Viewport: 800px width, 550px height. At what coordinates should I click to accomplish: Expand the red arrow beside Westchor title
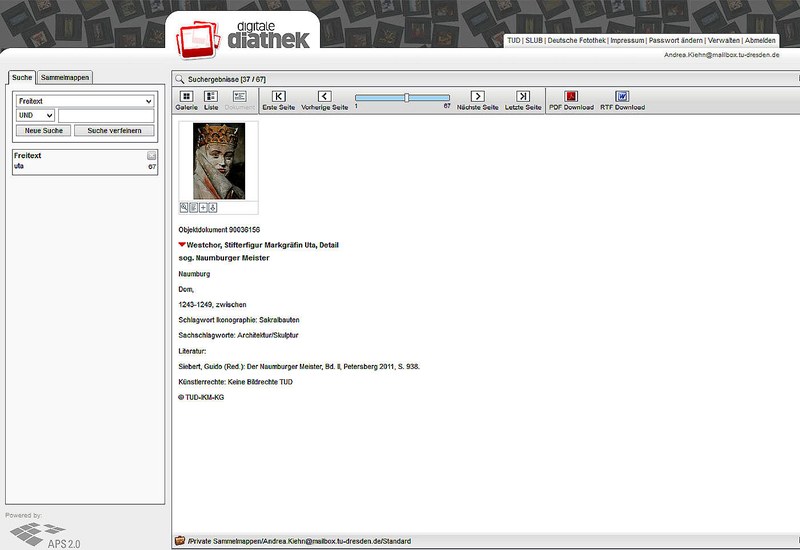click(x=182, y=244)
